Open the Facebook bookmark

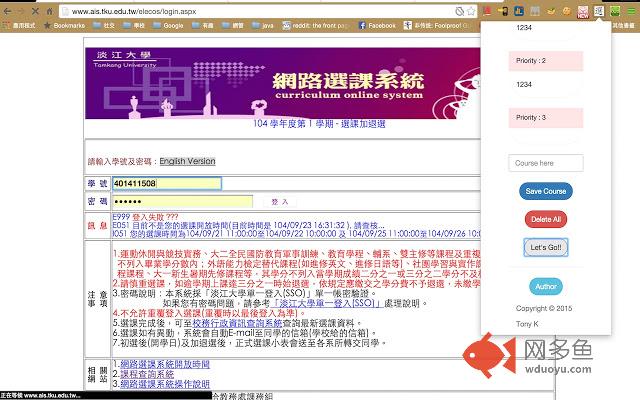coord(377,25)
